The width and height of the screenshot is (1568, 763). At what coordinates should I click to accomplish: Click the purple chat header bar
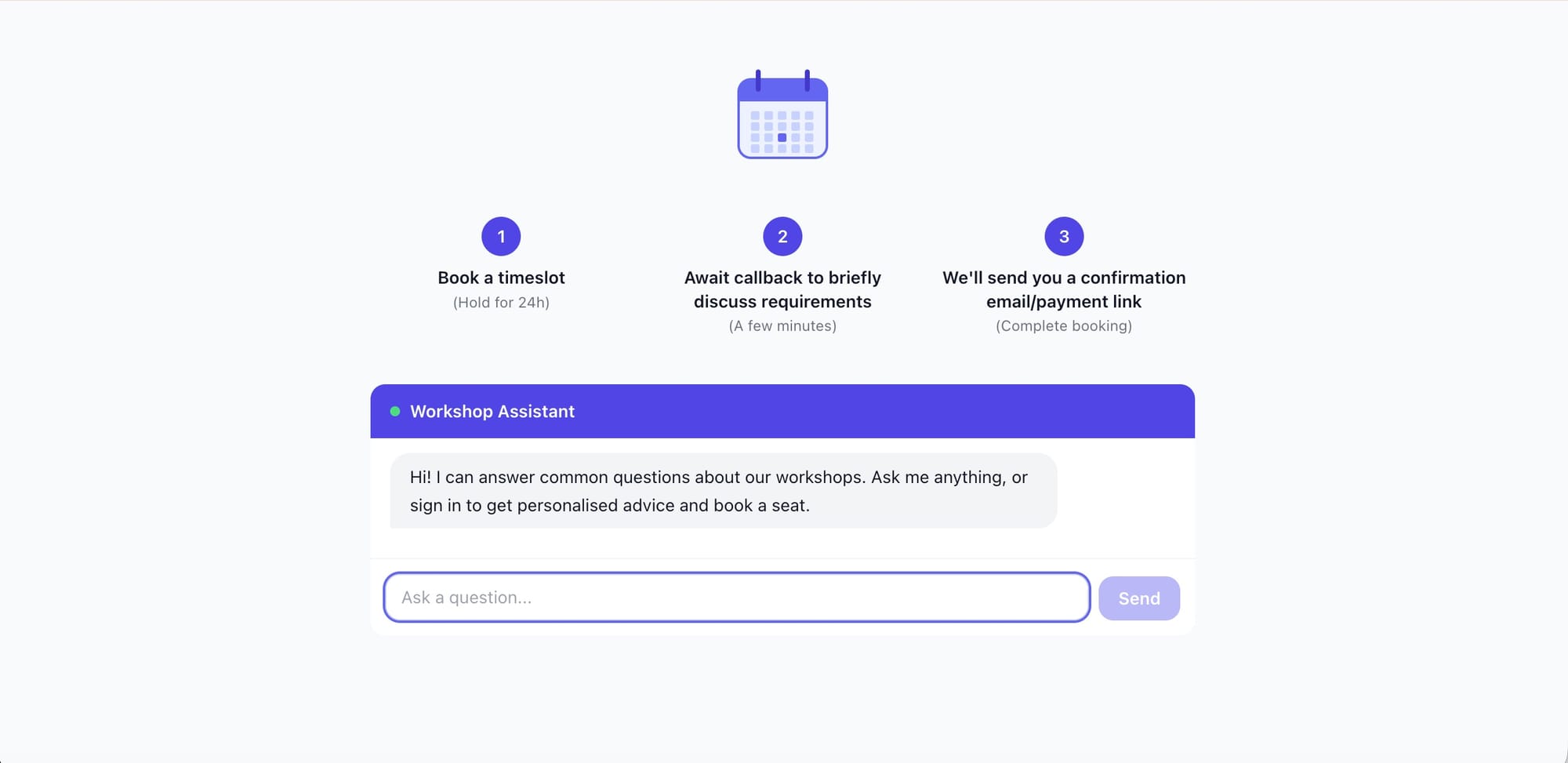[x=782, y=411]
